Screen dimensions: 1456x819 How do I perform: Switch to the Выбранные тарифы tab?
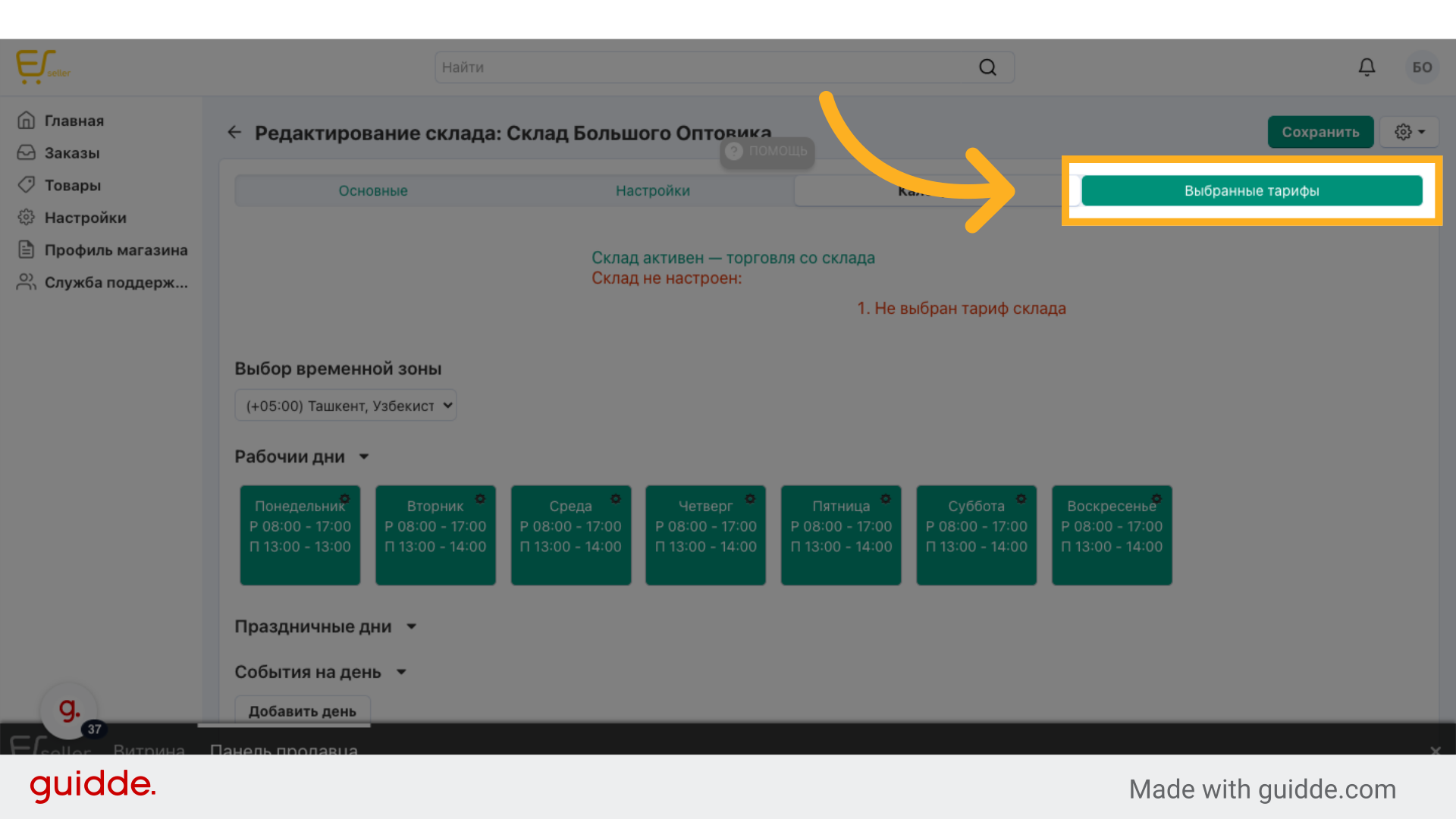(x=1251, y=191)
